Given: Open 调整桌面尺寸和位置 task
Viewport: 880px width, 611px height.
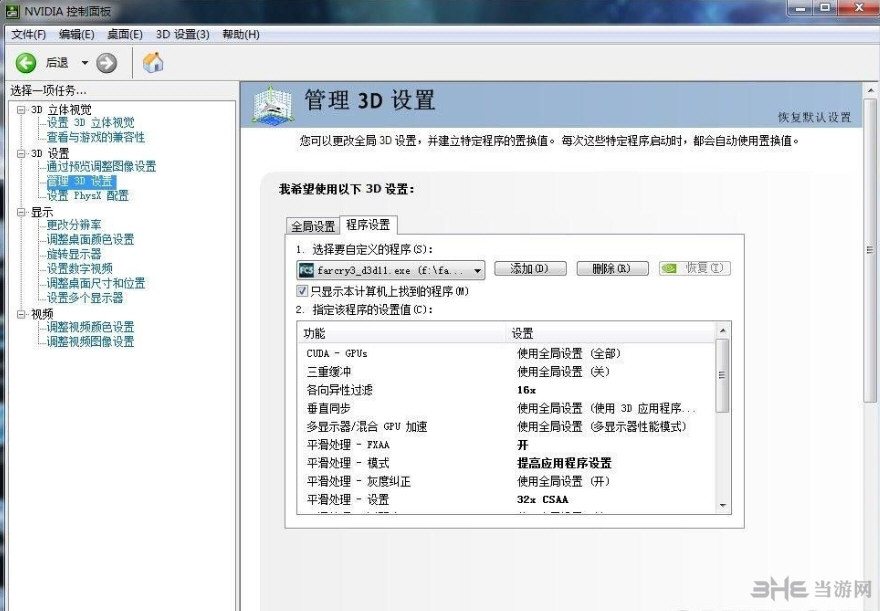Looking at the screenshot, I should pos(96,283).
